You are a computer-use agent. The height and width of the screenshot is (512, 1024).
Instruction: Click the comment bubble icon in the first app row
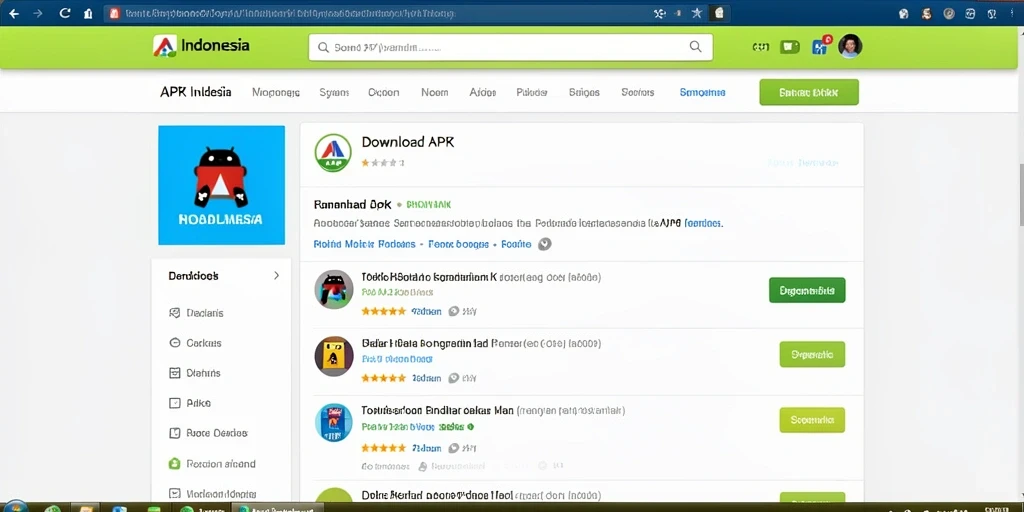[454, 312]
